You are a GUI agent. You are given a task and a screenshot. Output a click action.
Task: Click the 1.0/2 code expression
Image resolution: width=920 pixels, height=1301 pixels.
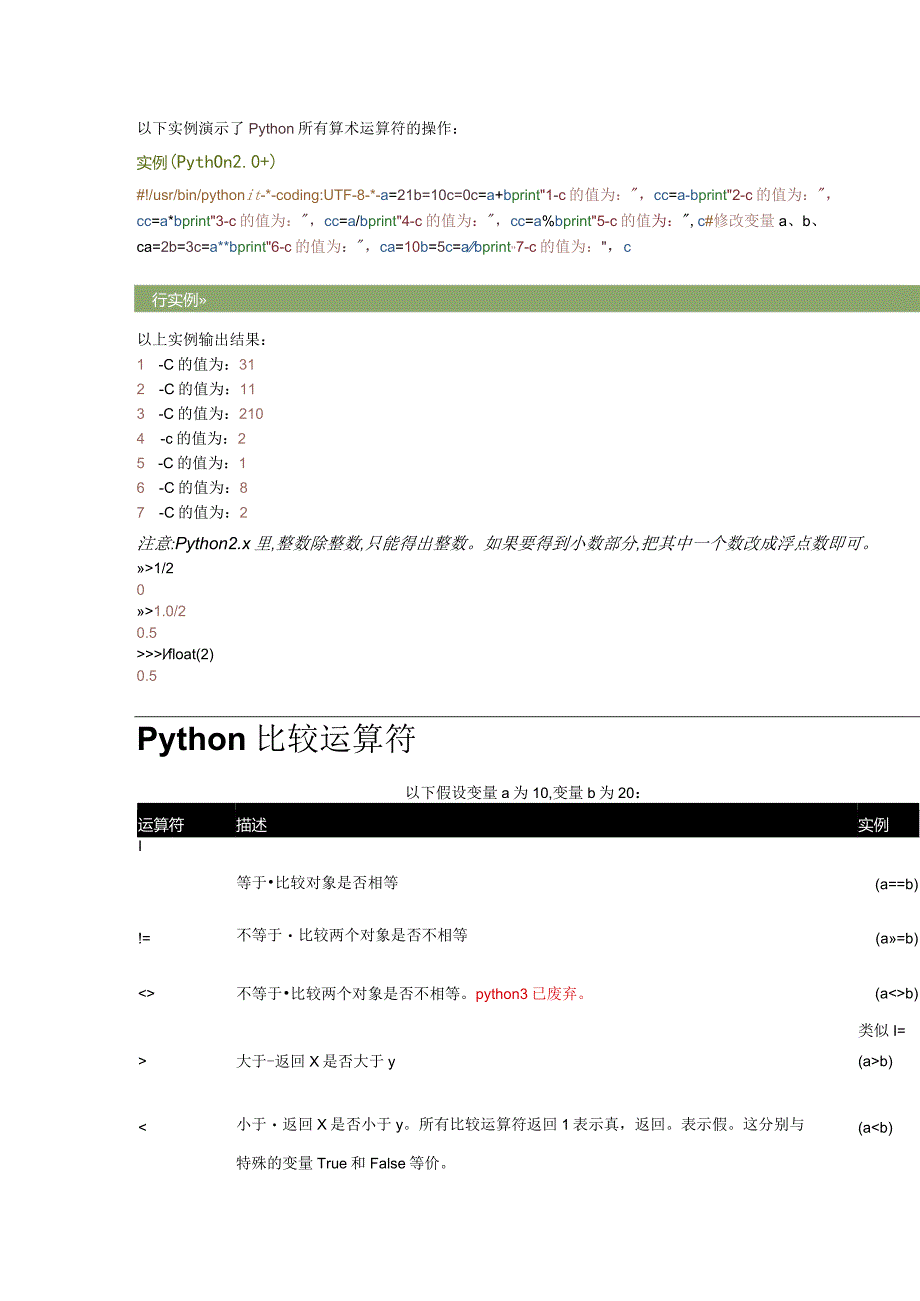coord(170,611)
